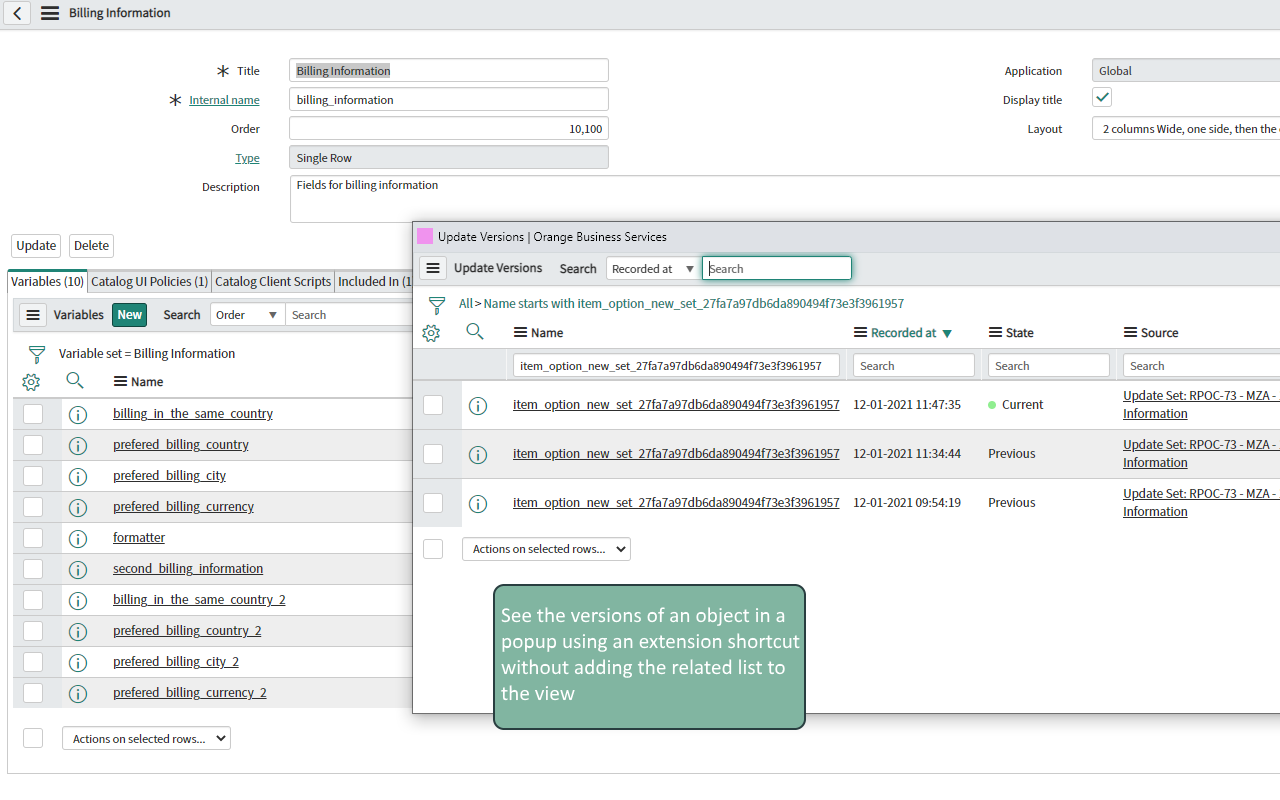Open the hamburger context menu beside Billing Information
Screen dimensions: 1280x800
[x=49, y=13]
